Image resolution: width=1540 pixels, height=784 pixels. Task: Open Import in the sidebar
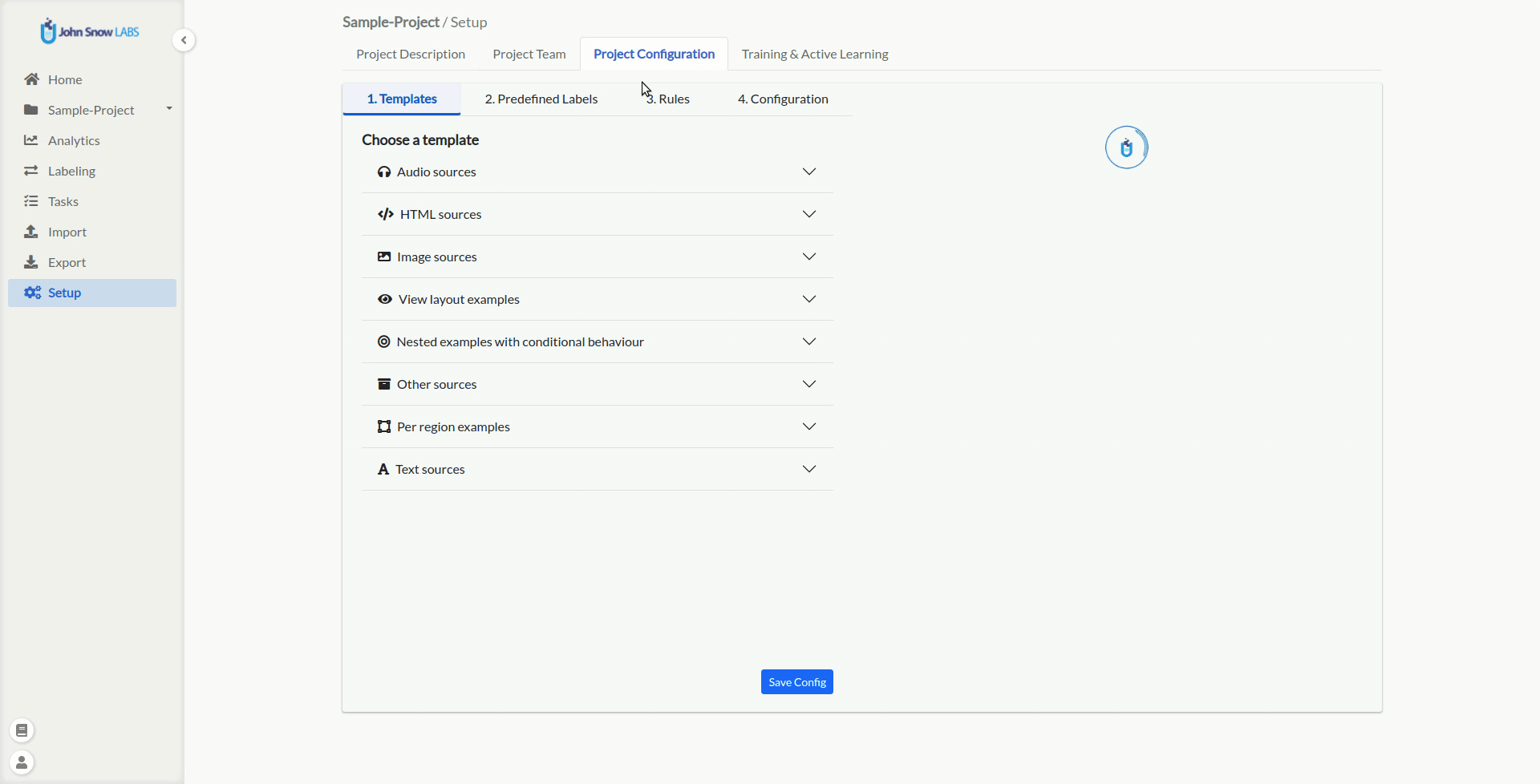[92, 232]
